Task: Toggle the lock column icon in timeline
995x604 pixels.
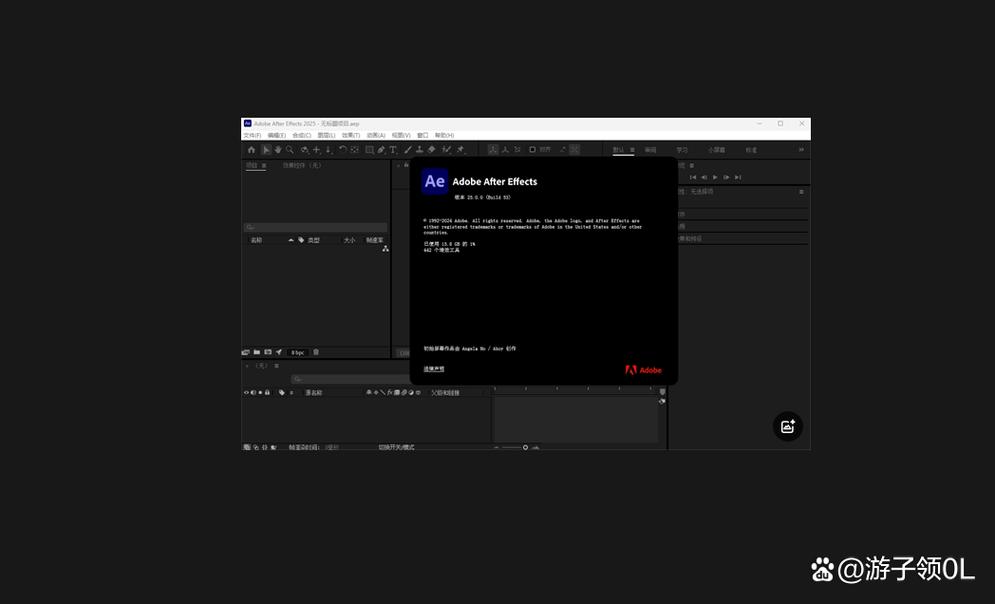Action: coord(267,393)
